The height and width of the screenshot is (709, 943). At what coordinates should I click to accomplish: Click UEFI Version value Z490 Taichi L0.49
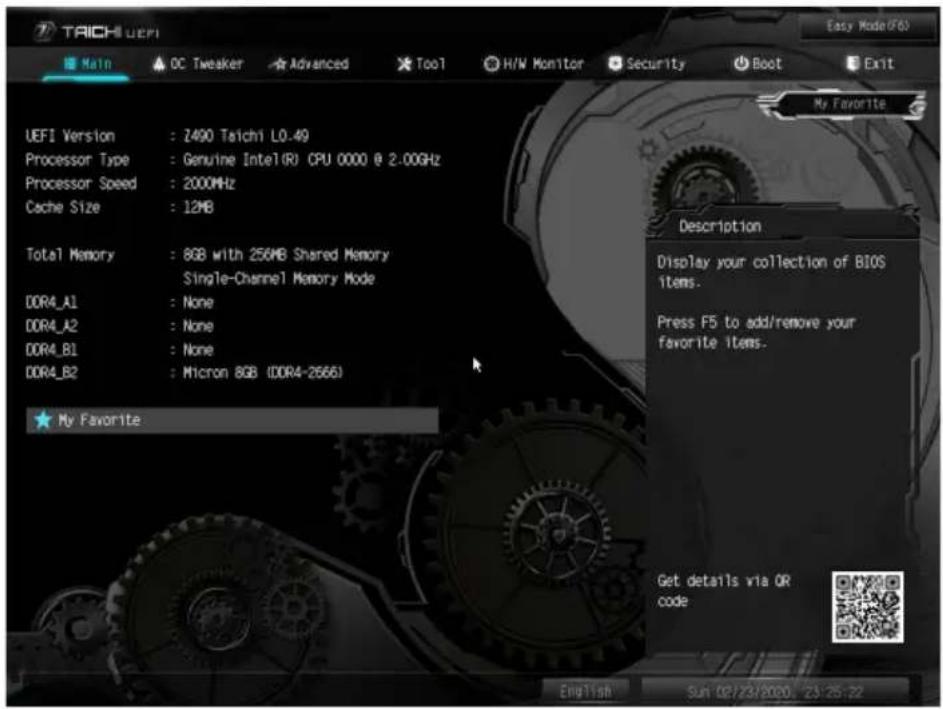point(246,136)
